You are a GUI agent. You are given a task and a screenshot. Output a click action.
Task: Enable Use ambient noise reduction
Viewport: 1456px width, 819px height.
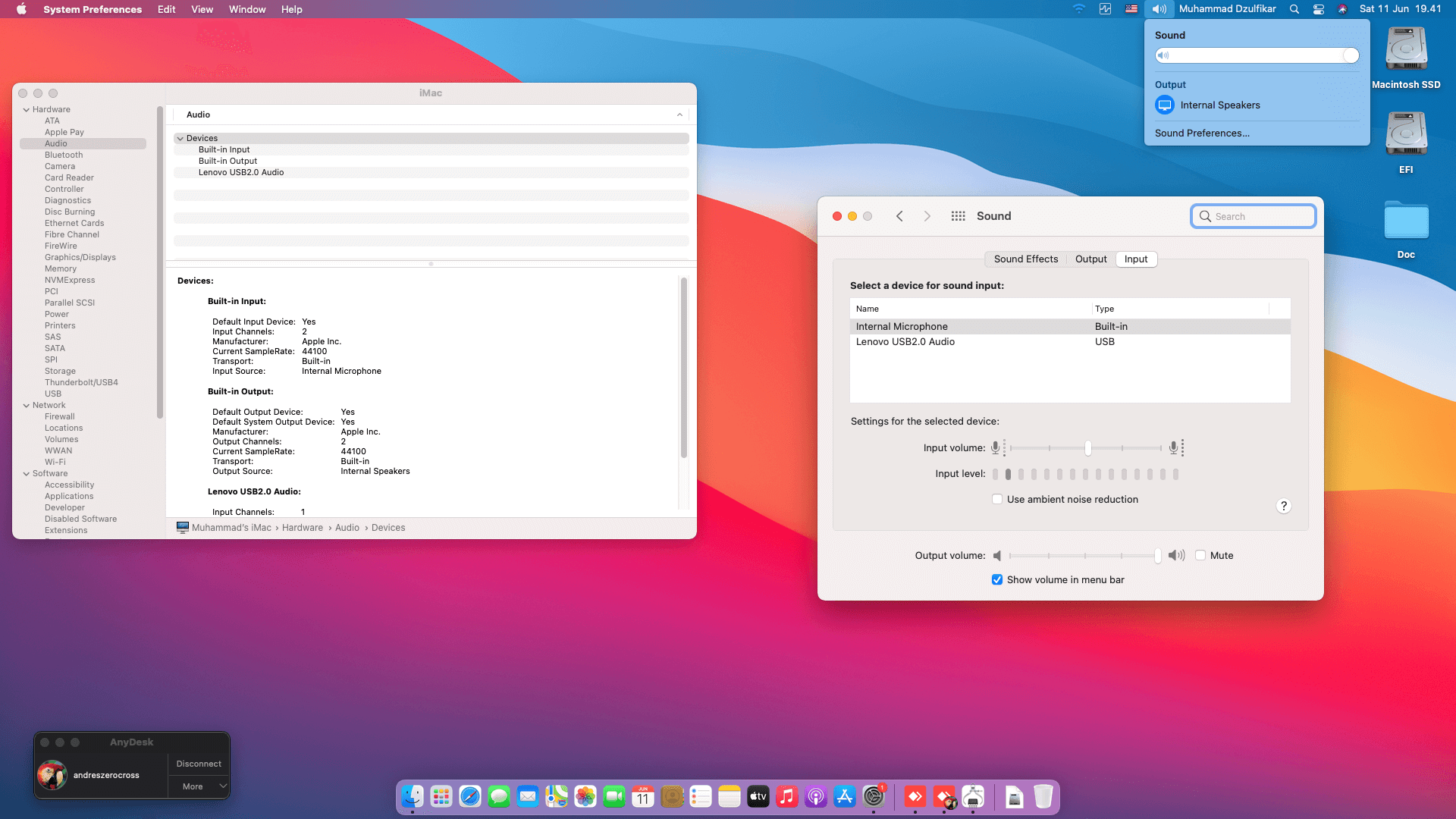[997, 499]
